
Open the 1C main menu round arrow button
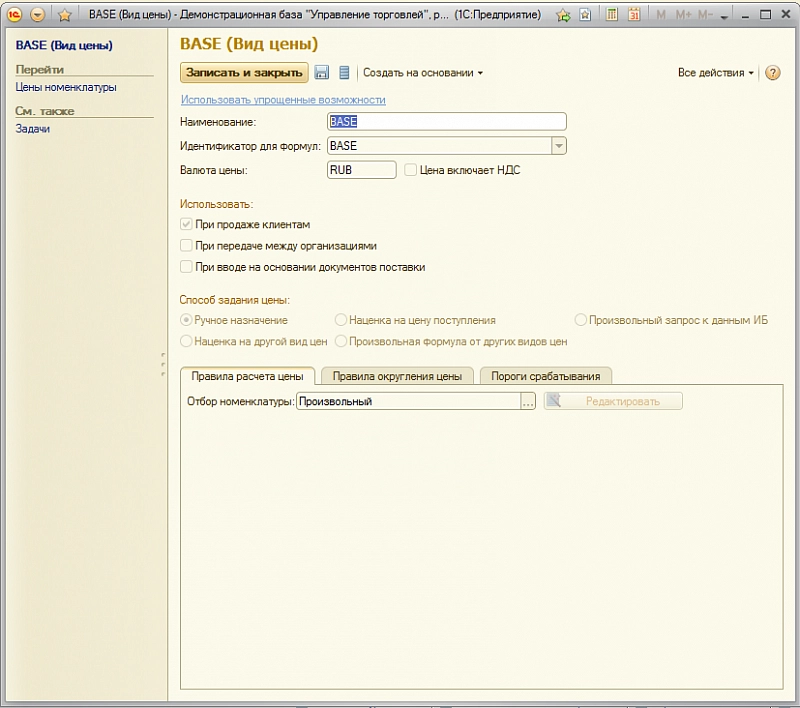point(38,15)
